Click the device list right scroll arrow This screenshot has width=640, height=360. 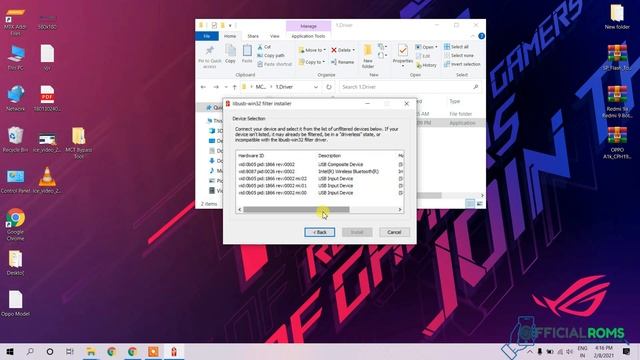[400, 210]
